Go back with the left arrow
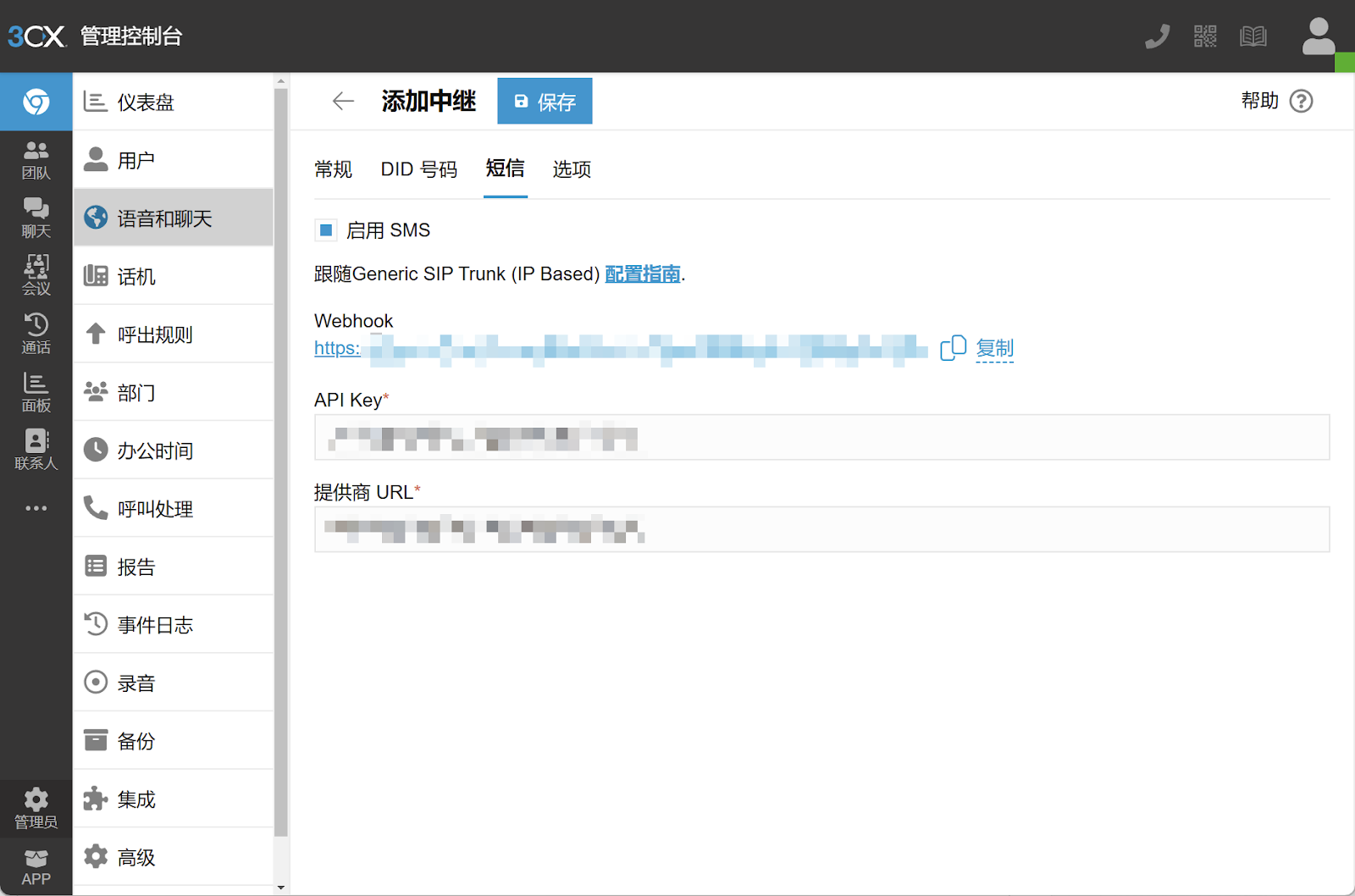1355x896 pixels. pyautogui.click(x=343, y=102)
